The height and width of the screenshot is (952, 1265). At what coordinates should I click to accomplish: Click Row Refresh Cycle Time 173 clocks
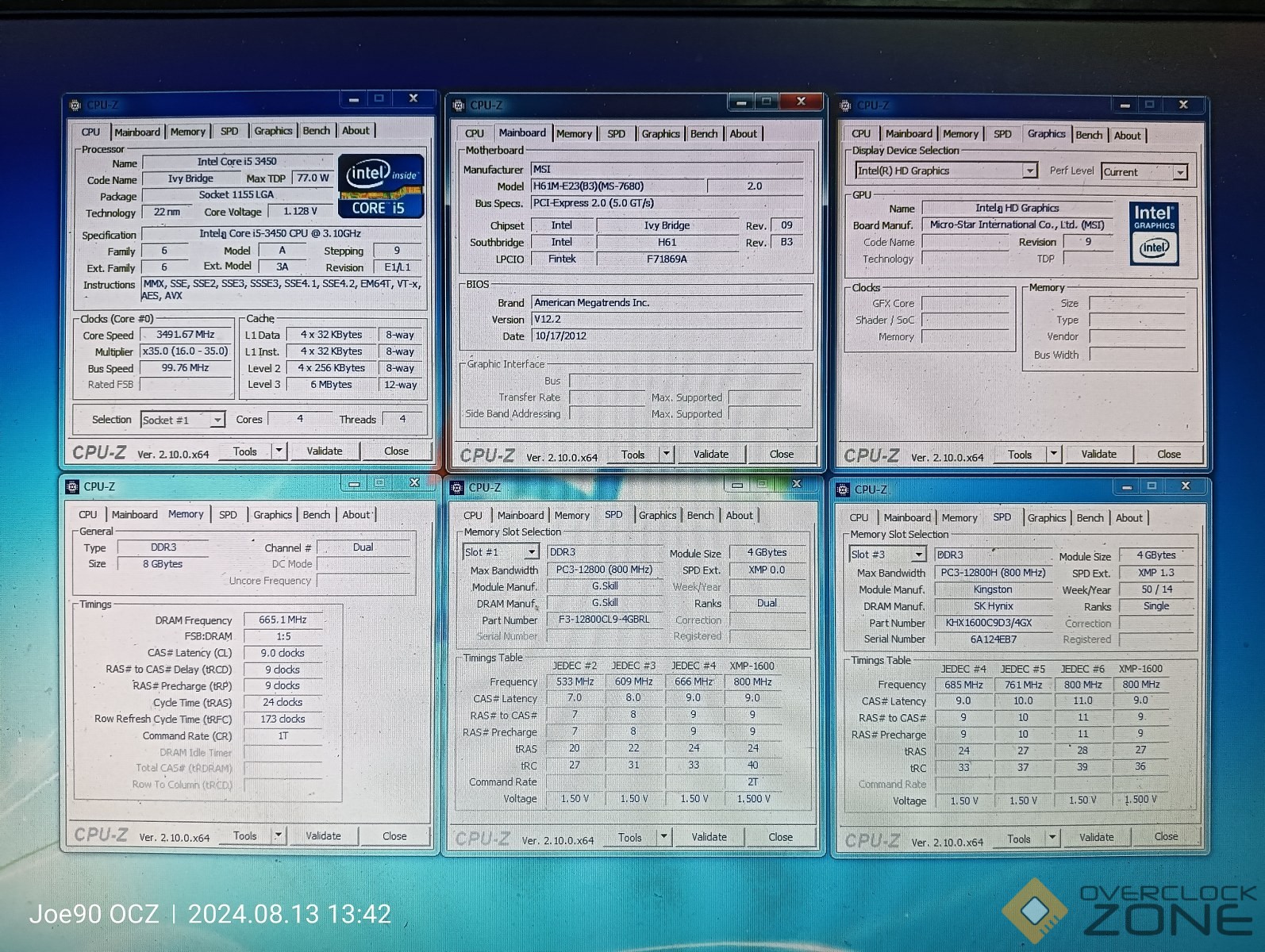click(283, 719)
